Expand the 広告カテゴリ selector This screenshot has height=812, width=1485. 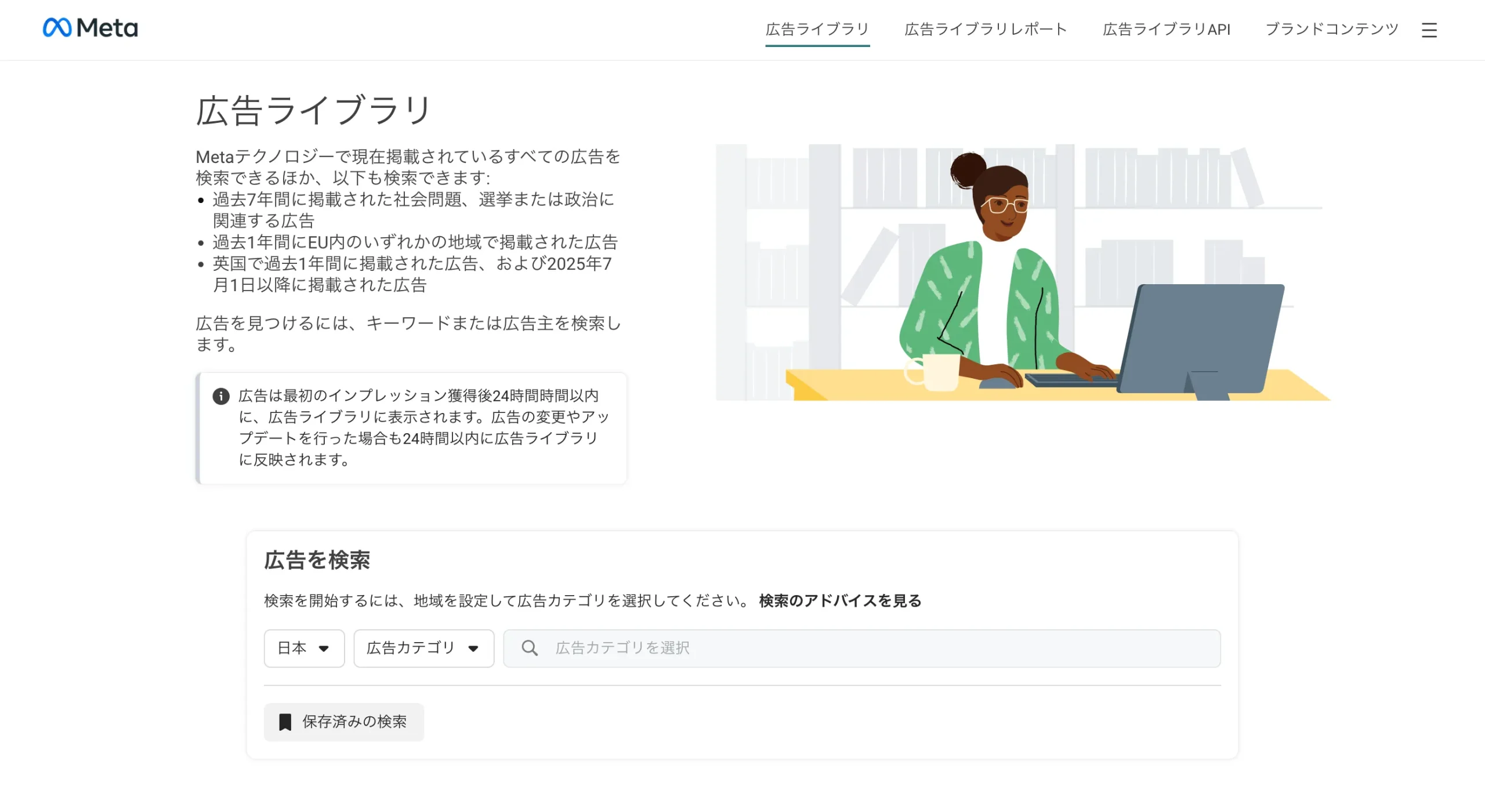pos(423,648)
